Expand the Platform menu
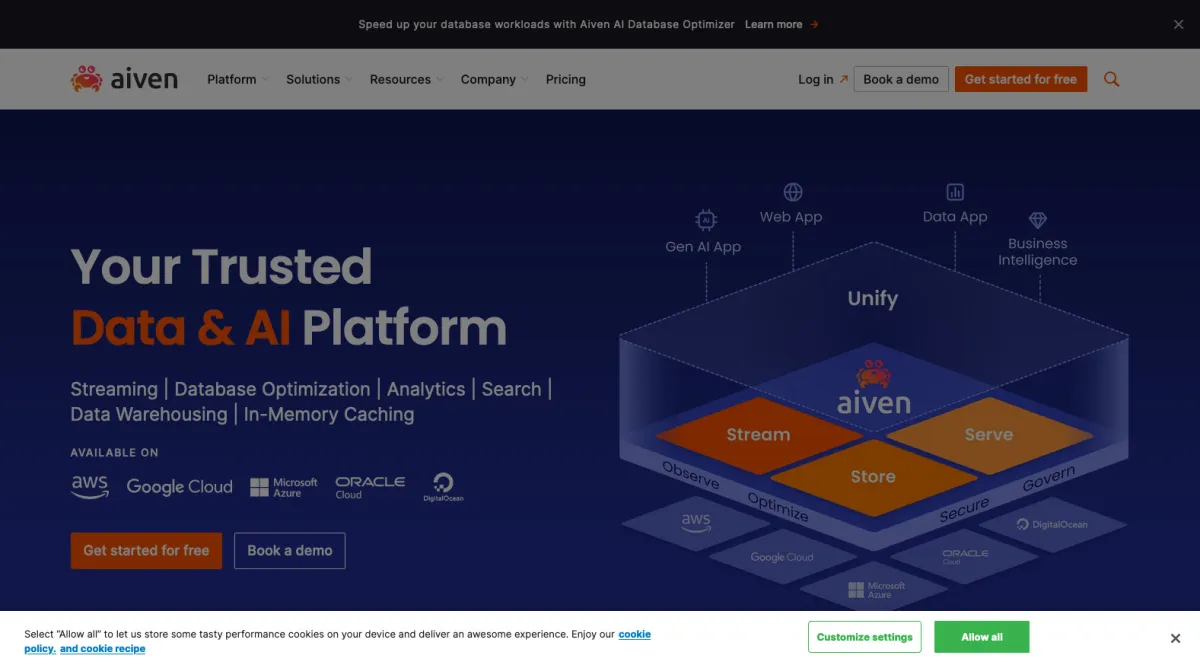The height and width of the screenshot is (665, 1200). pos(237,79)
